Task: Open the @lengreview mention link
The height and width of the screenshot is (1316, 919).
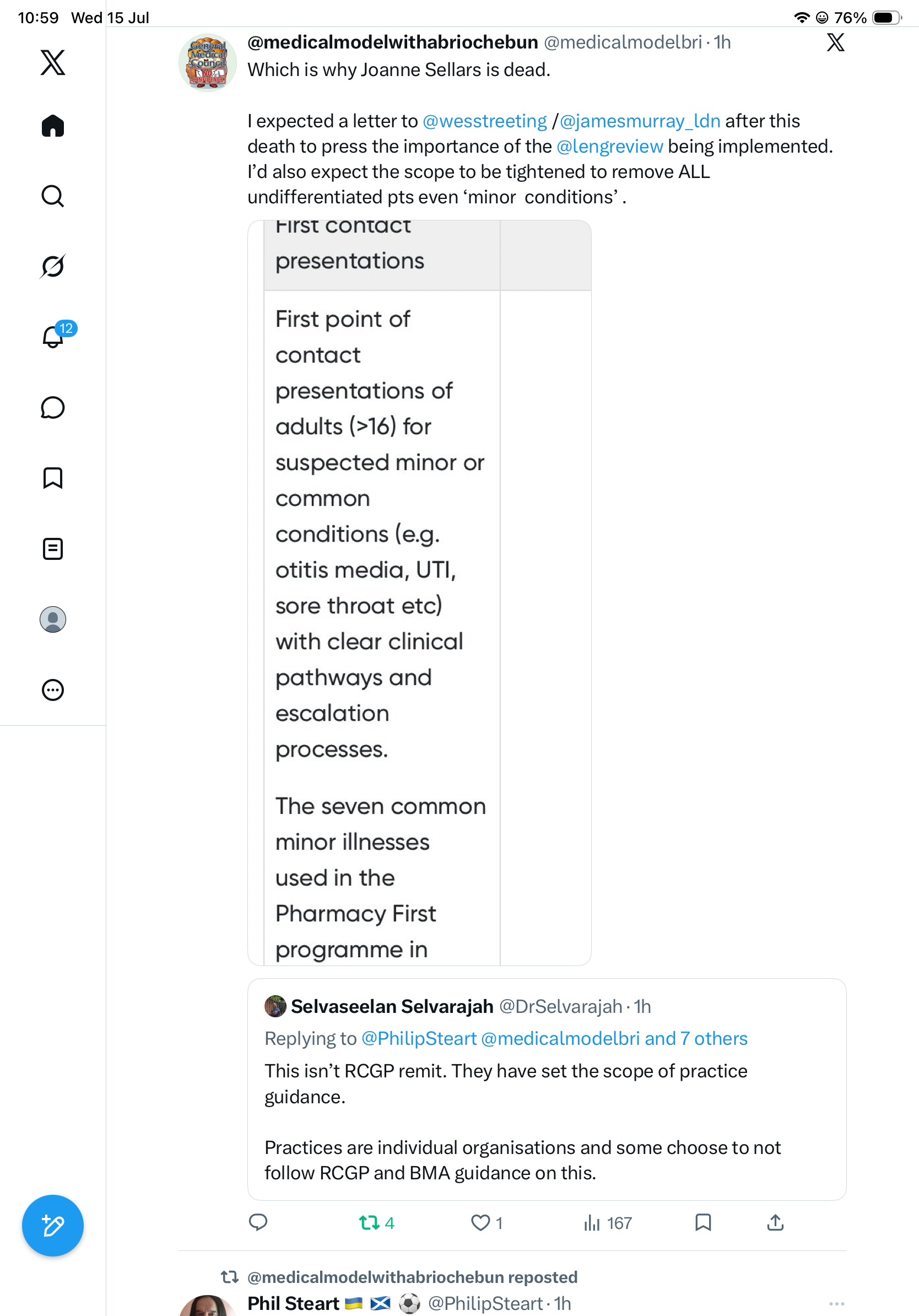Action: 609,146
